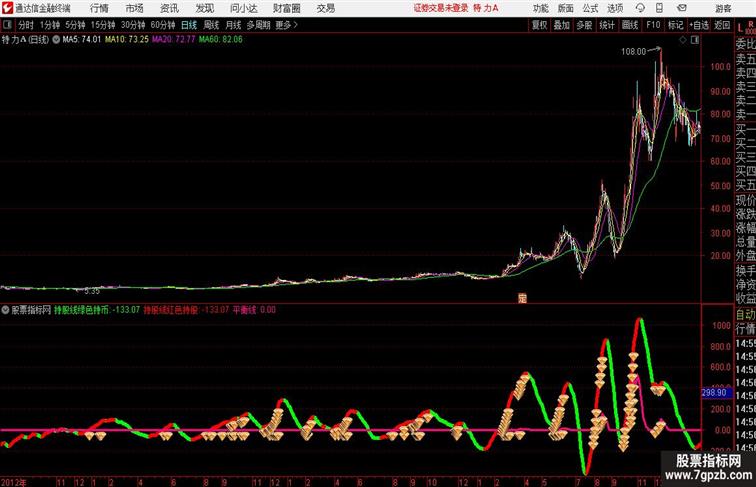Click the 自动 label in right panel
The image size is (756, 487).
click(745, 314)
